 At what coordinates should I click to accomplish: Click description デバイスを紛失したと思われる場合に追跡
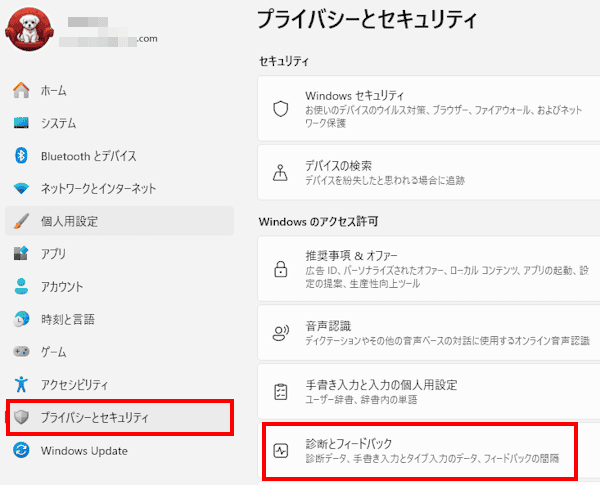click(x=385, y=180)
